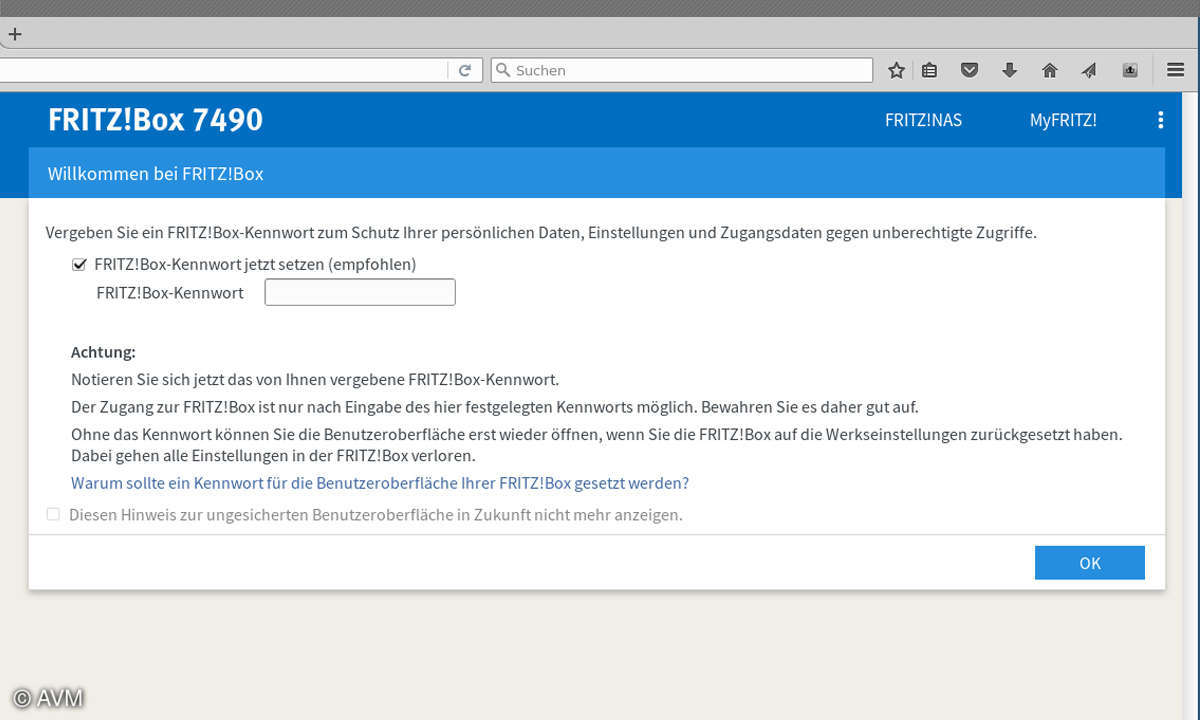Bookmark this page with the star icon
Viewport: 1200px width, 720px height.
pos(897,70)
